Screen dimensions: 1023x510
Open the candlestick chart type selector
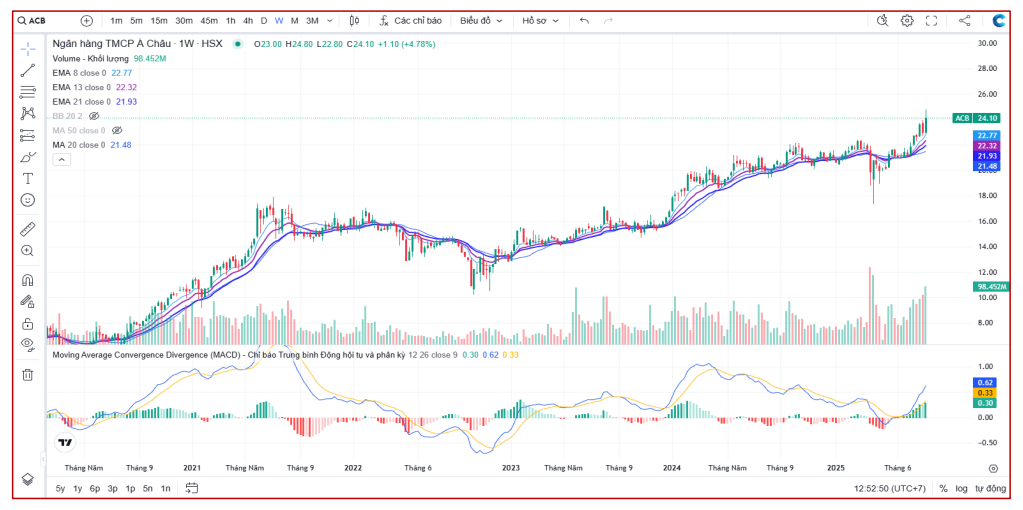pyautogui.click(x=354, y=20)
